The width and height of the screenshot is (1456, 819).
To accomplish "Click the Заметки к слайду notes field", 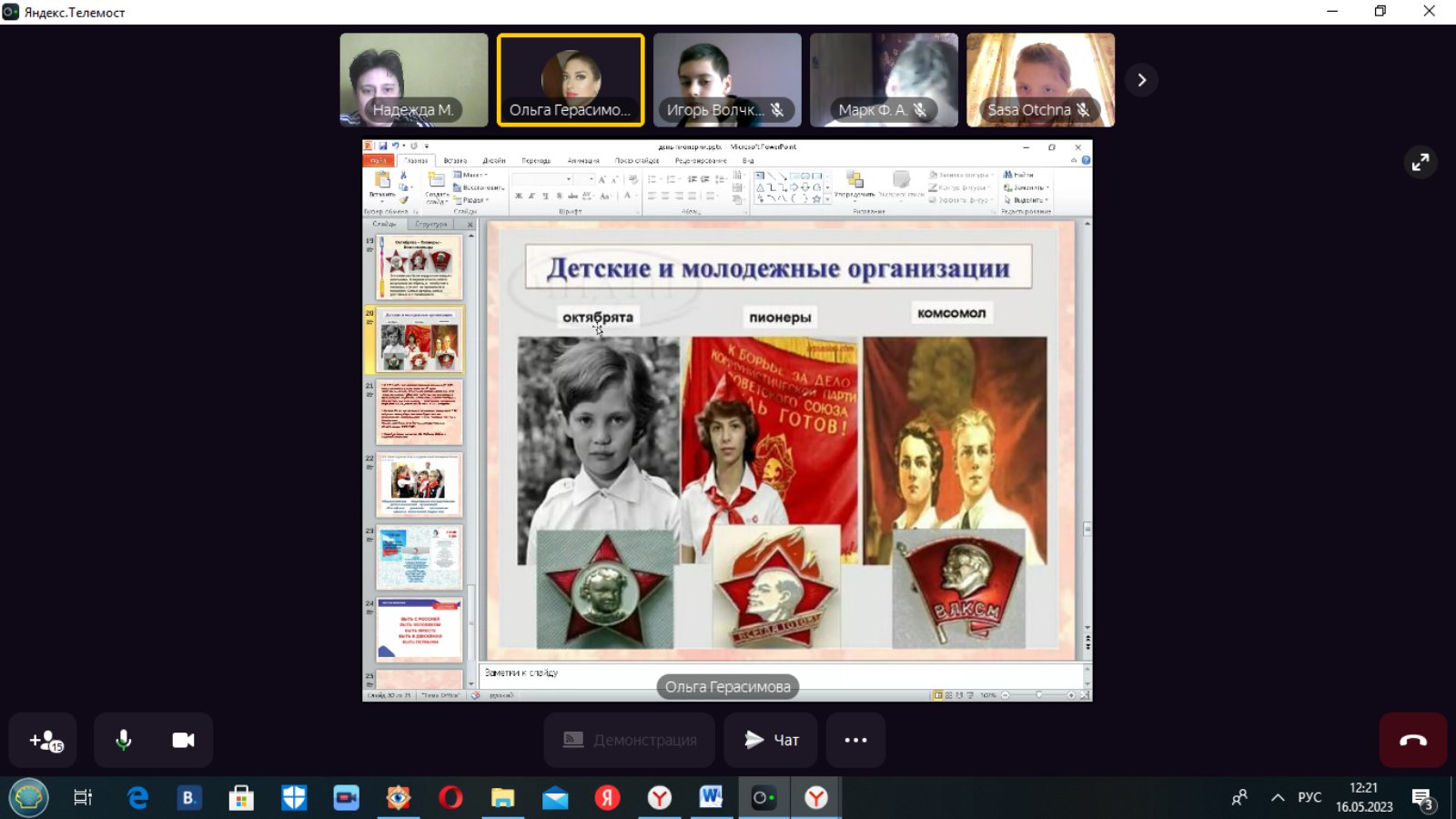I will pos(781,673).
